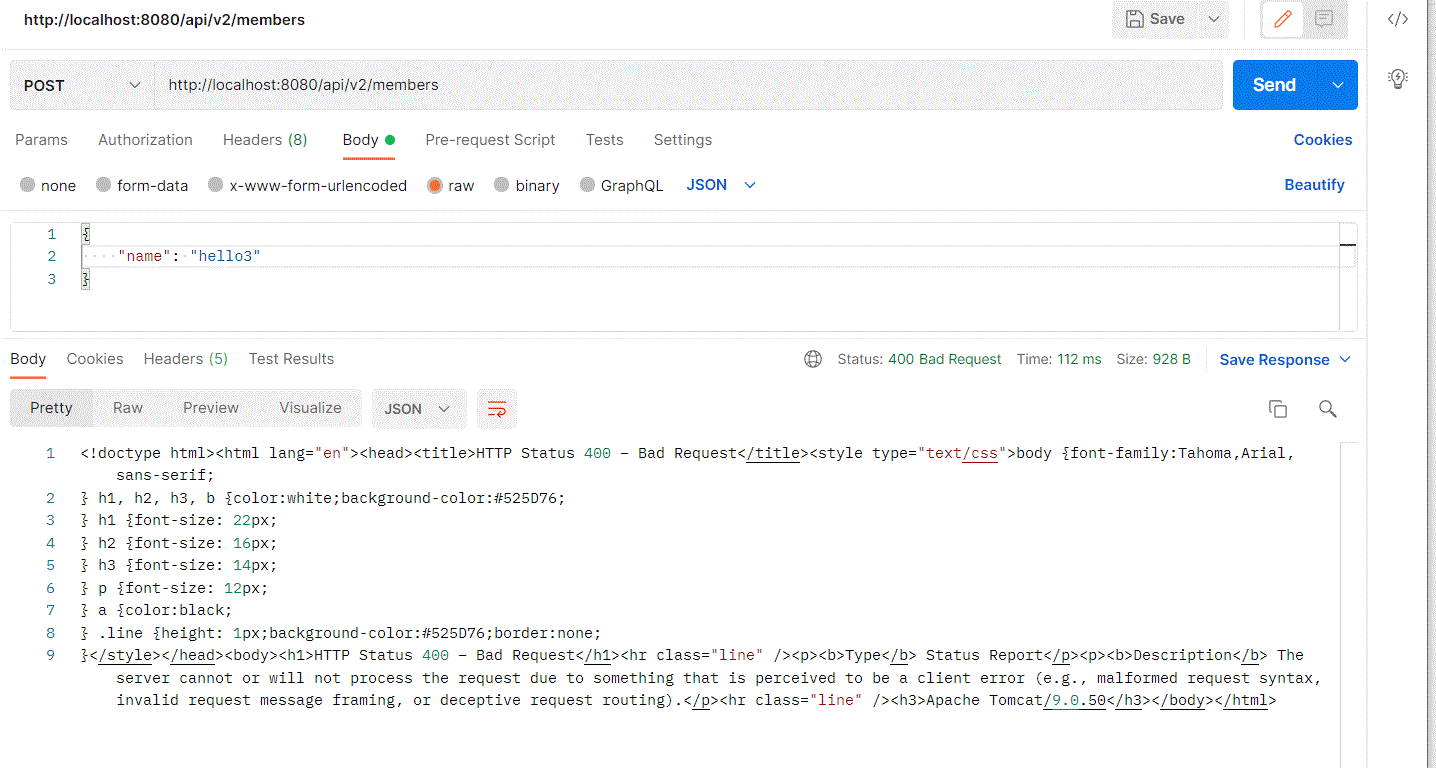Screen dimensions: 1436x768
Task: Switch response view to Raw
Action: click(128, 408)
